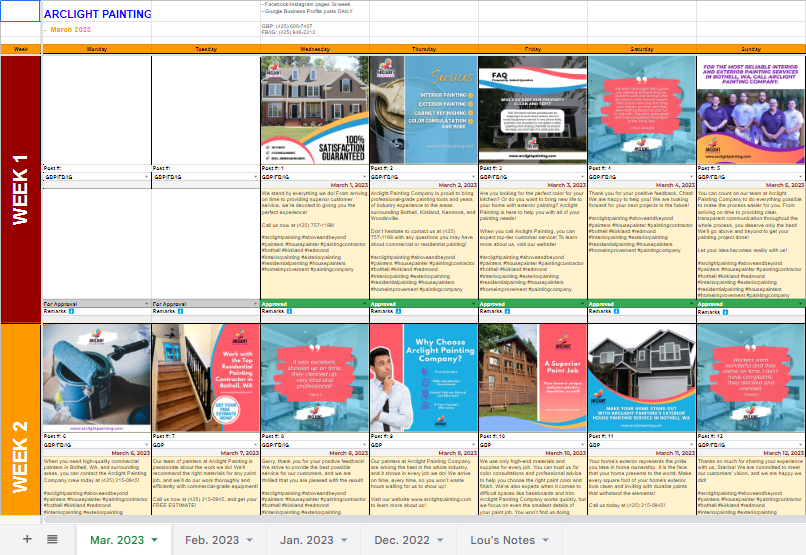Screen dimensions: 806x555
Task: Click the Add Sheet plus icon
Action: point(27,539)
